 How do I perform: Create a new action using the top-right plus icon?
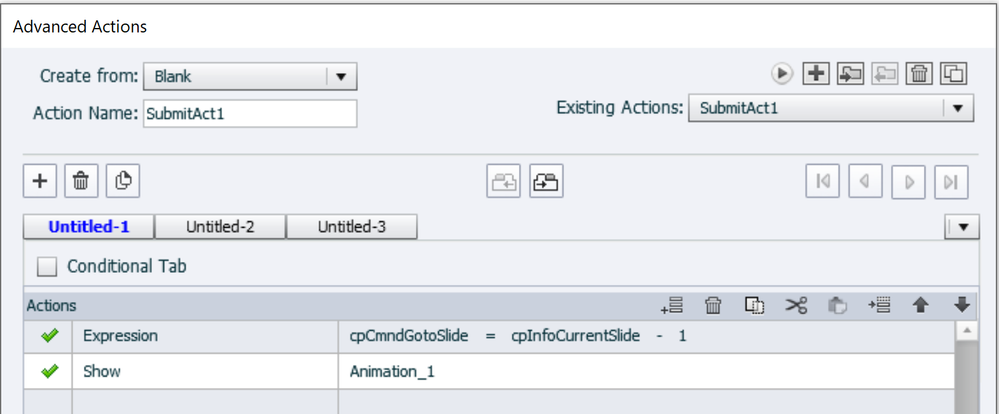[817, 73]
